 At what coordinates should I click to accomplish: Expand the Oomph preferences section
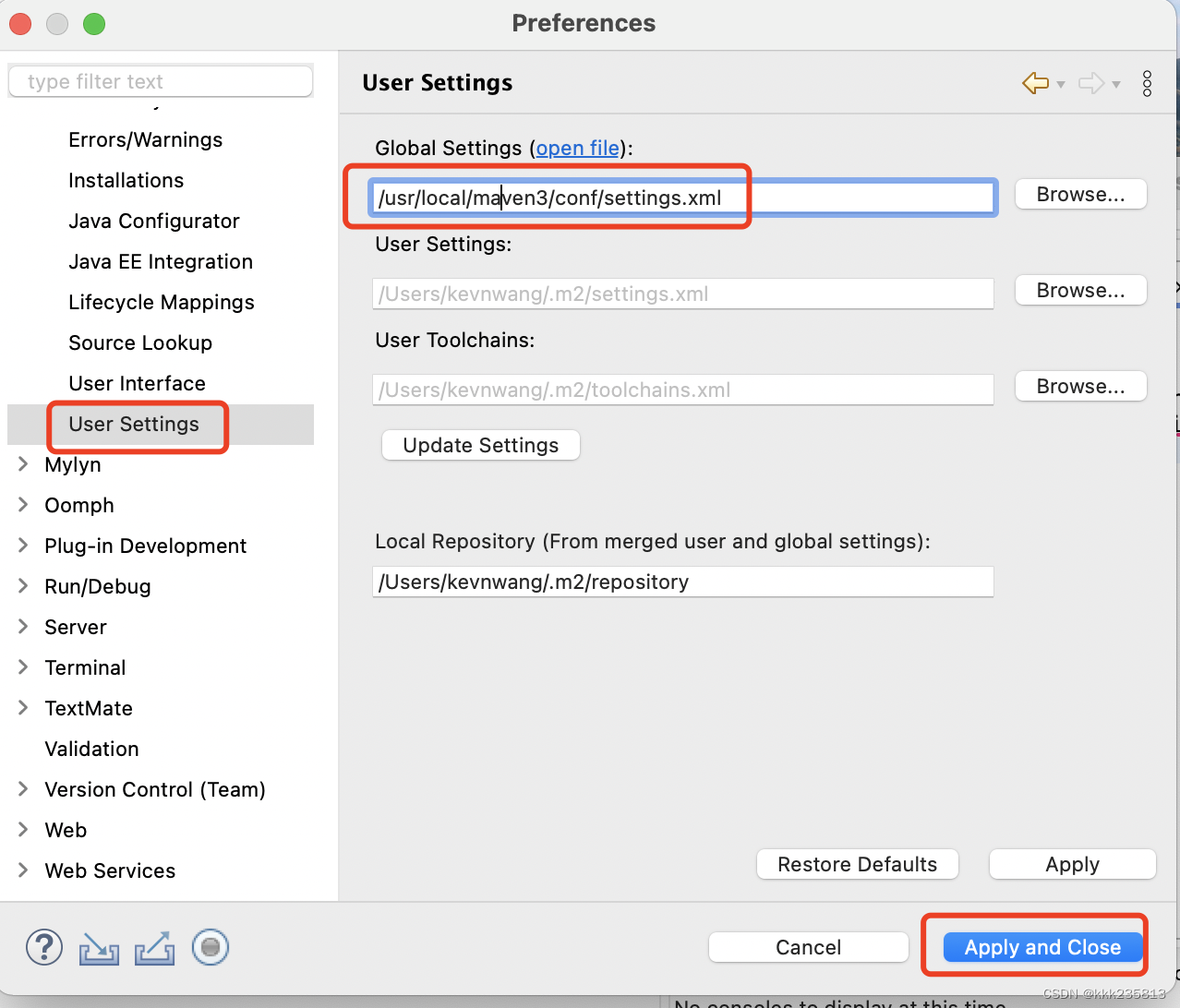21,505
